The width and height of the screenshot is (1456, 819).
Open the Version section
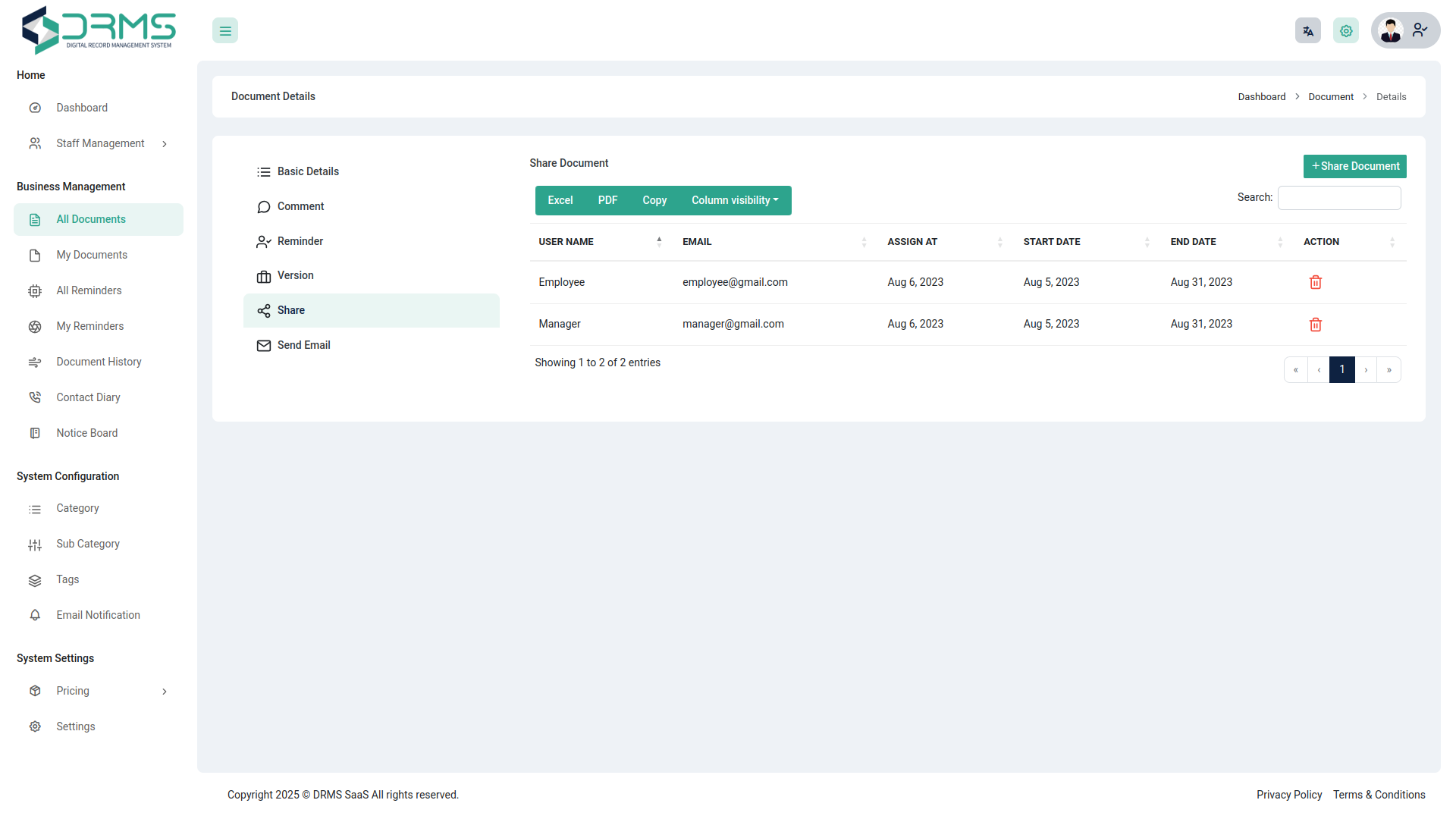click(x=295, y=275)
